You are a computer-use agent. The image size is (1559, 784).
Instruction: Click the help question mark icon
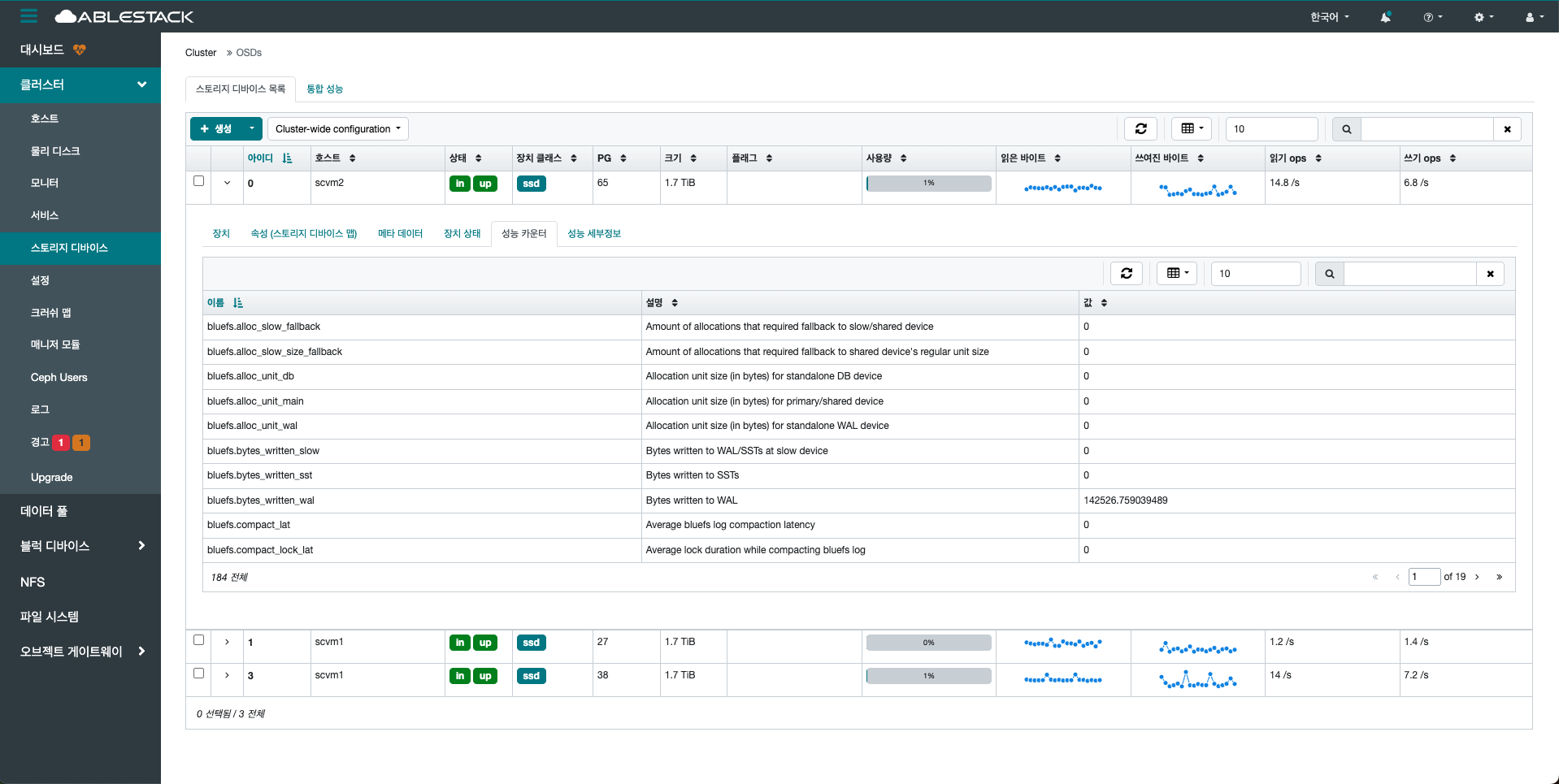pos(1432,17)
